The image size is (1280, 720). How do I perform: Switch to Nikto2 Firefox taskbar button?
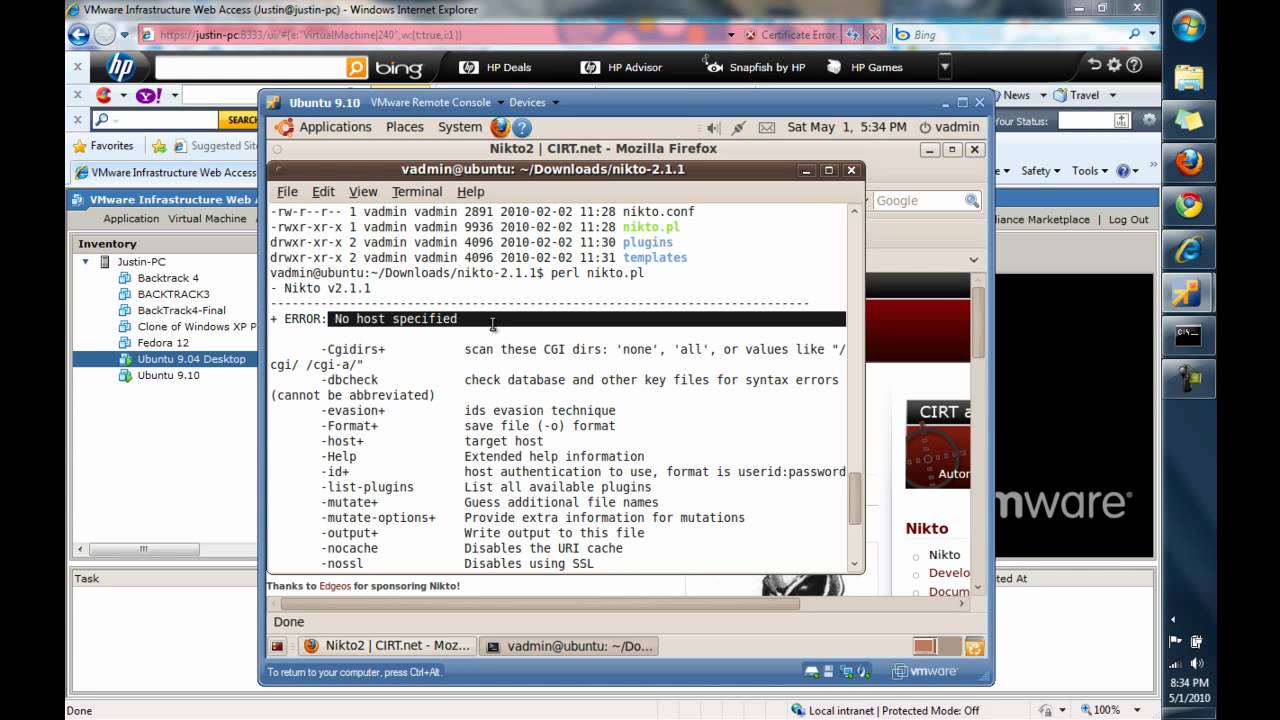(x=387, y=646)
